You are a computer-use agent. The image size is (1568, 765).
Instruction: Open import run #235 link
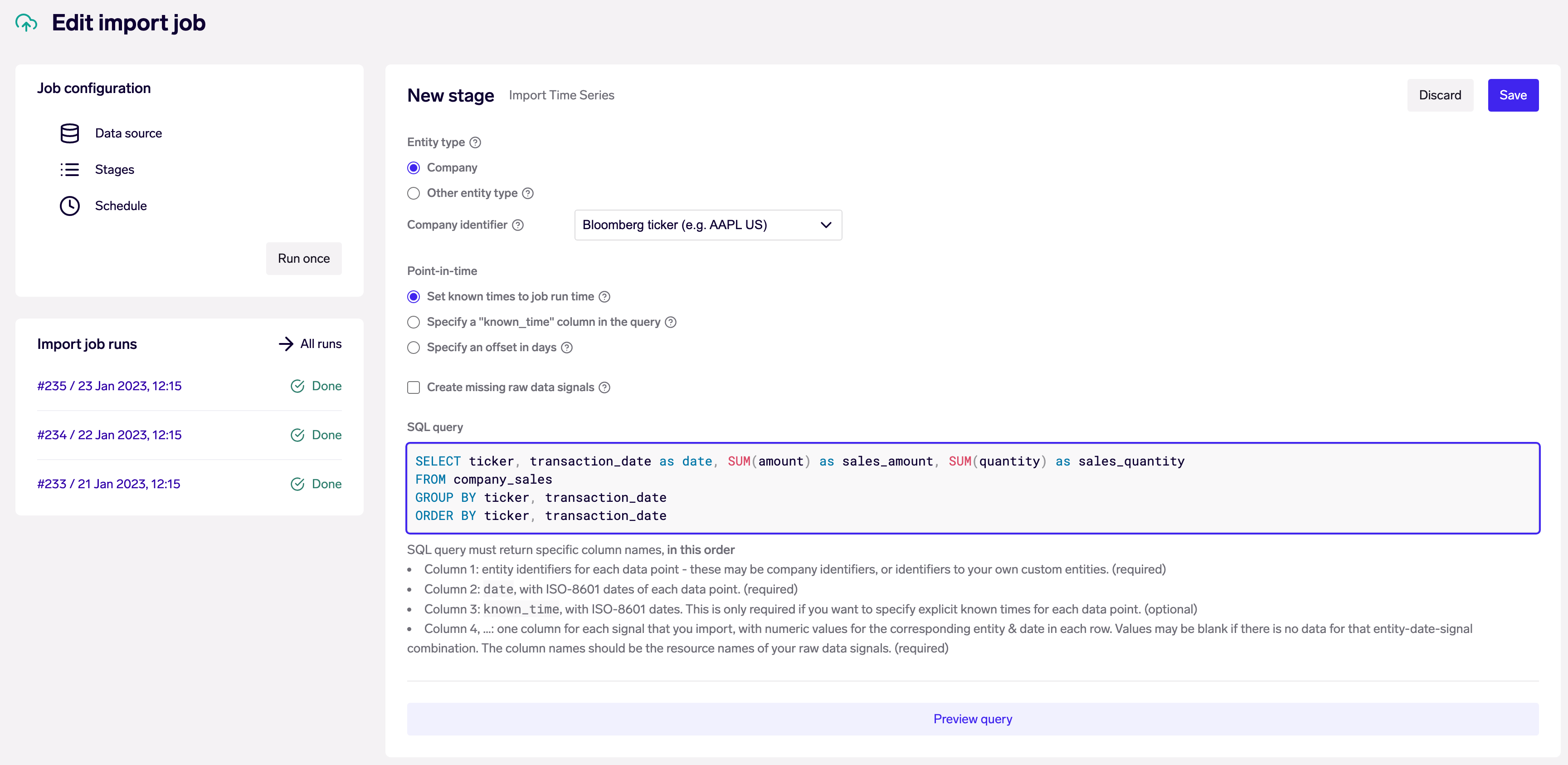110,386
